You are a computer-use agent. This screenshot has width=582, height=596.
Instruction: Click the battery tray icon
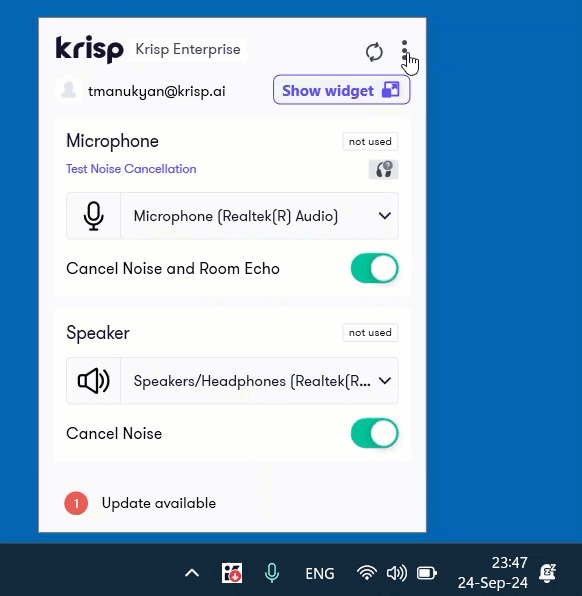(x=427, y=573)
